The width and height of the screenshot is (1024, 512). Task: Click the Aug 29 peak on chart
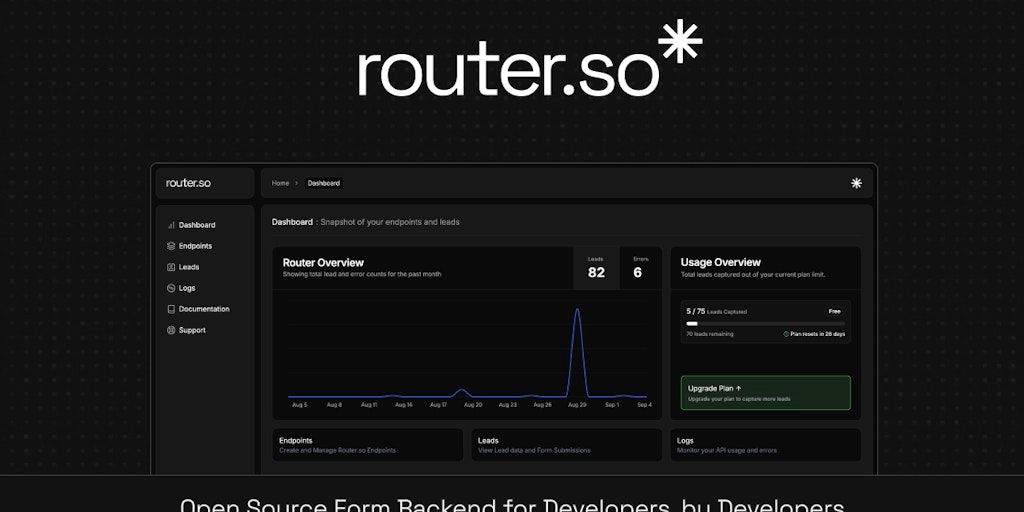(x=577, y=312)
